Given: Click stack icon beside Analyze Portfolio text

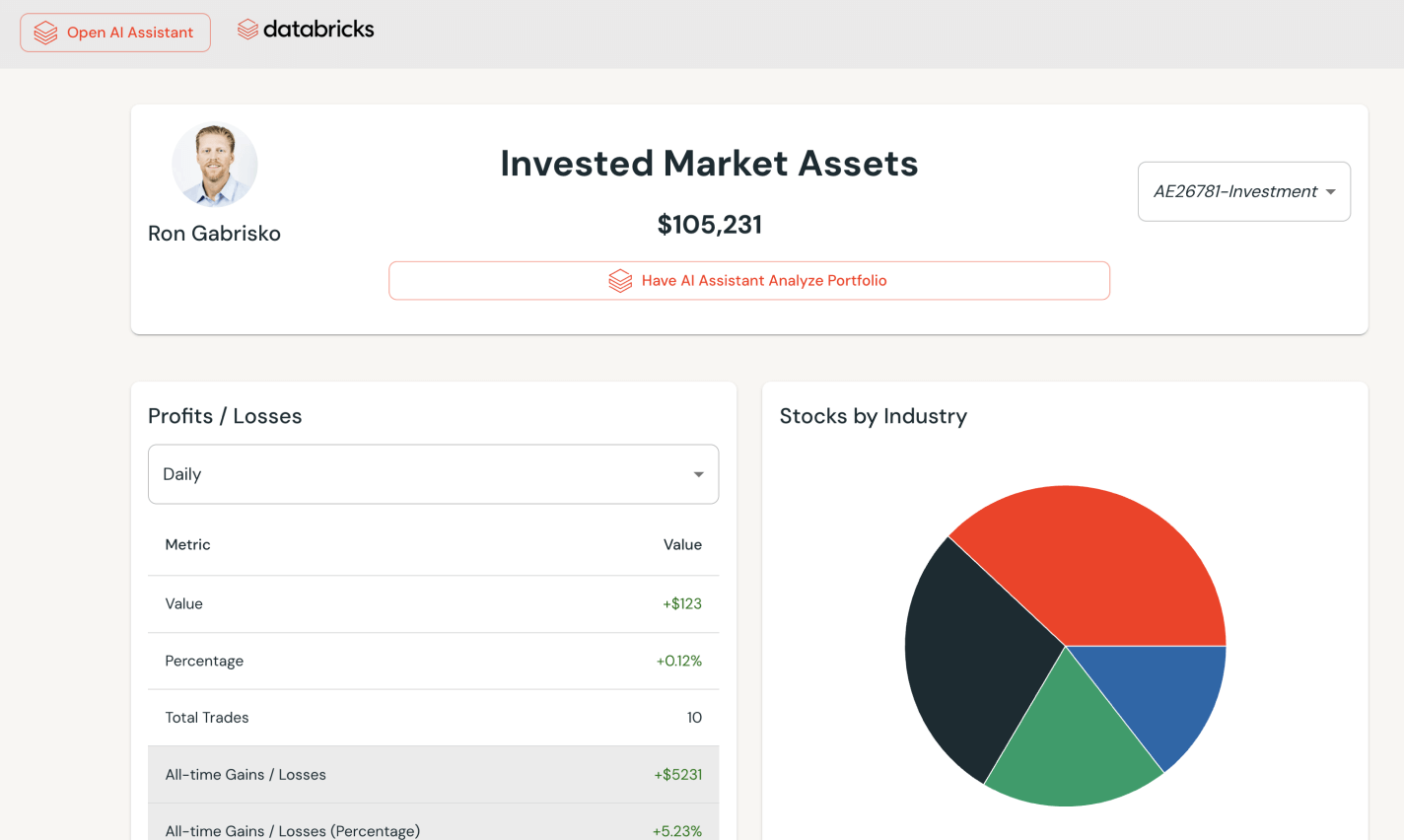Looking at the screenshot, I should [620, 281].
